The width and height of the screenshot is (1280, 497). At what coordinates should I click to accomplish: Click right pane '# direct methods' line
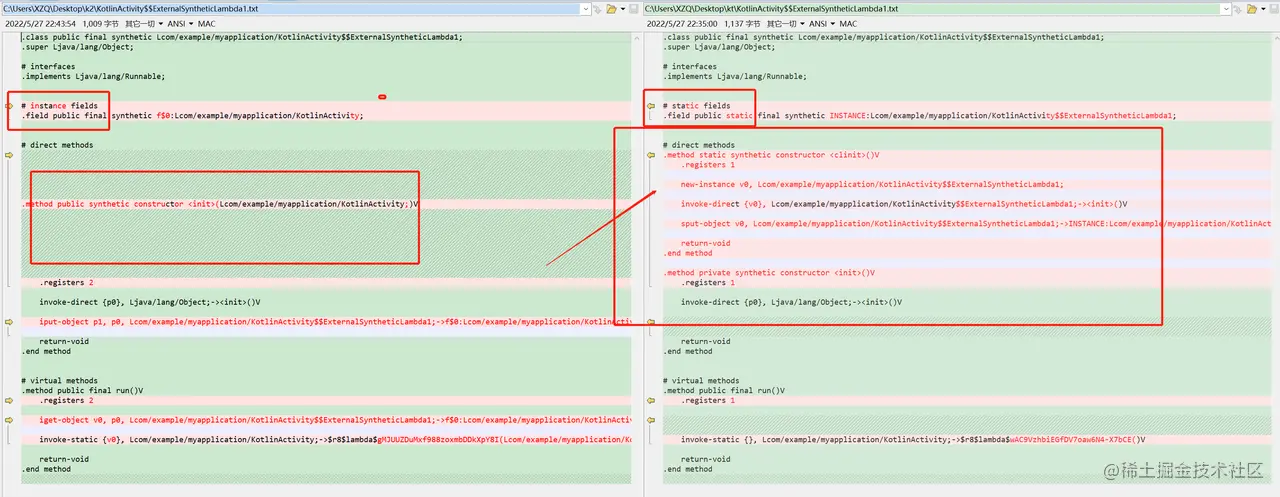698,145
